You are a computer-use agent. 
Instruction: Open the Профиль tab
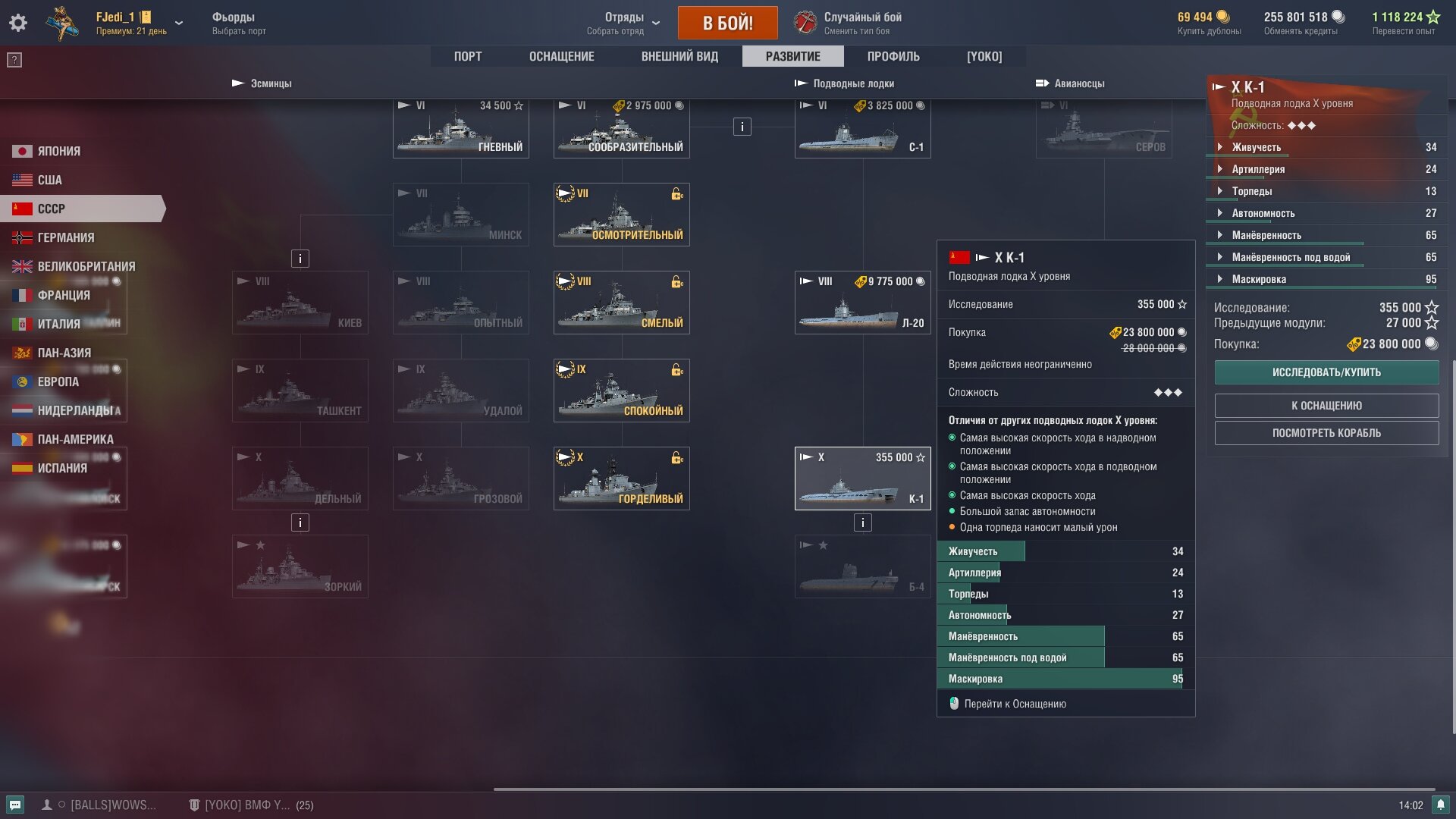893,56
